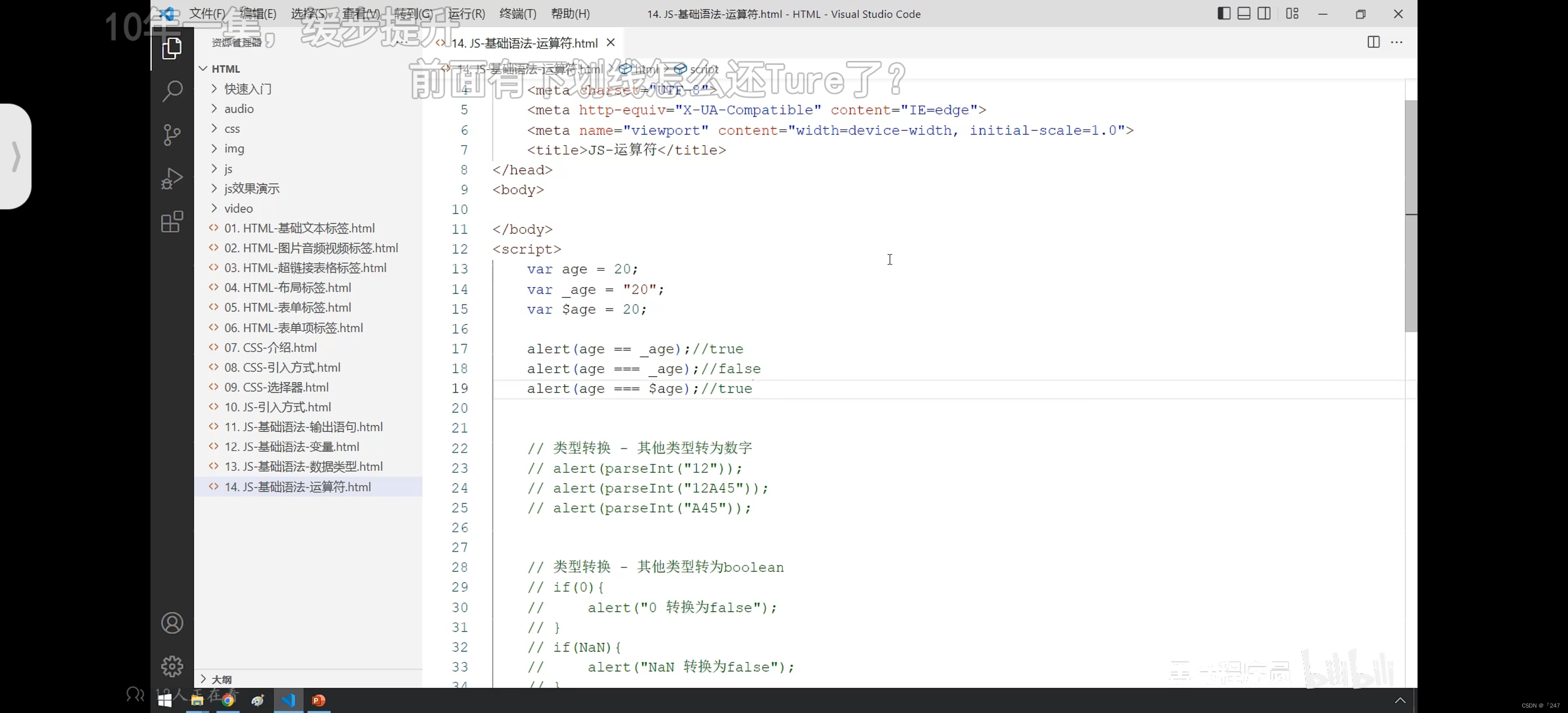Open PowerPoint from taskbar

[x=318, y=700]
